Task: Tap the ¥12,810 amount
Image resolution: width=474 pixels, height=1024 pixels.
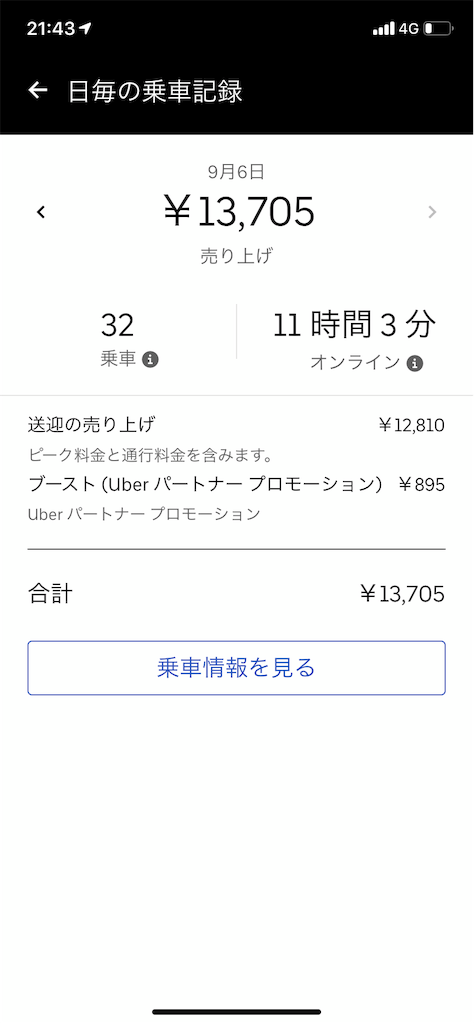Action: (x=411, y=426)
